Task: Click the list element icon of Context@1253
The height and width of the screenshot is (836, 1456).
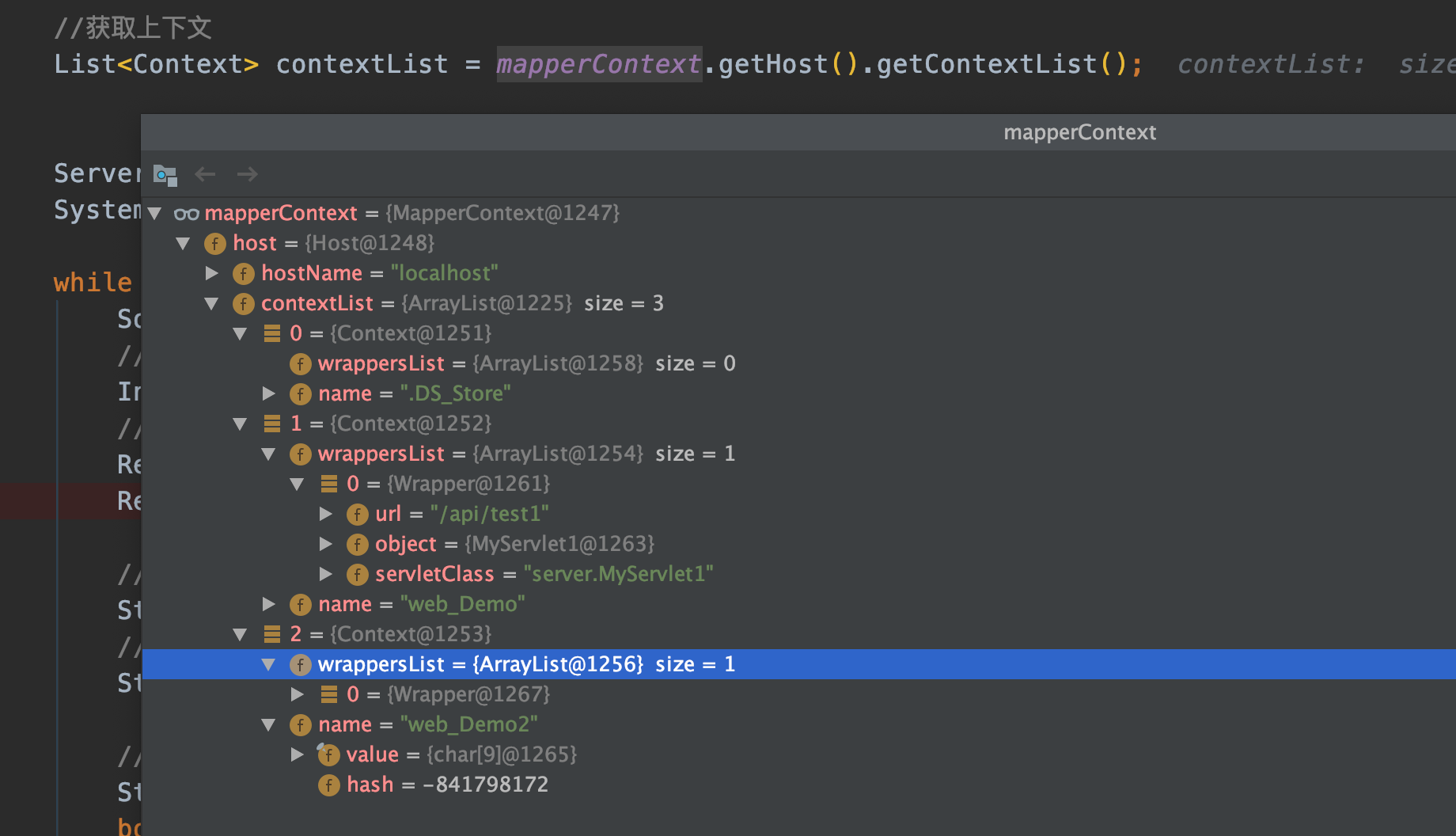Action: [x=272, y=634]
